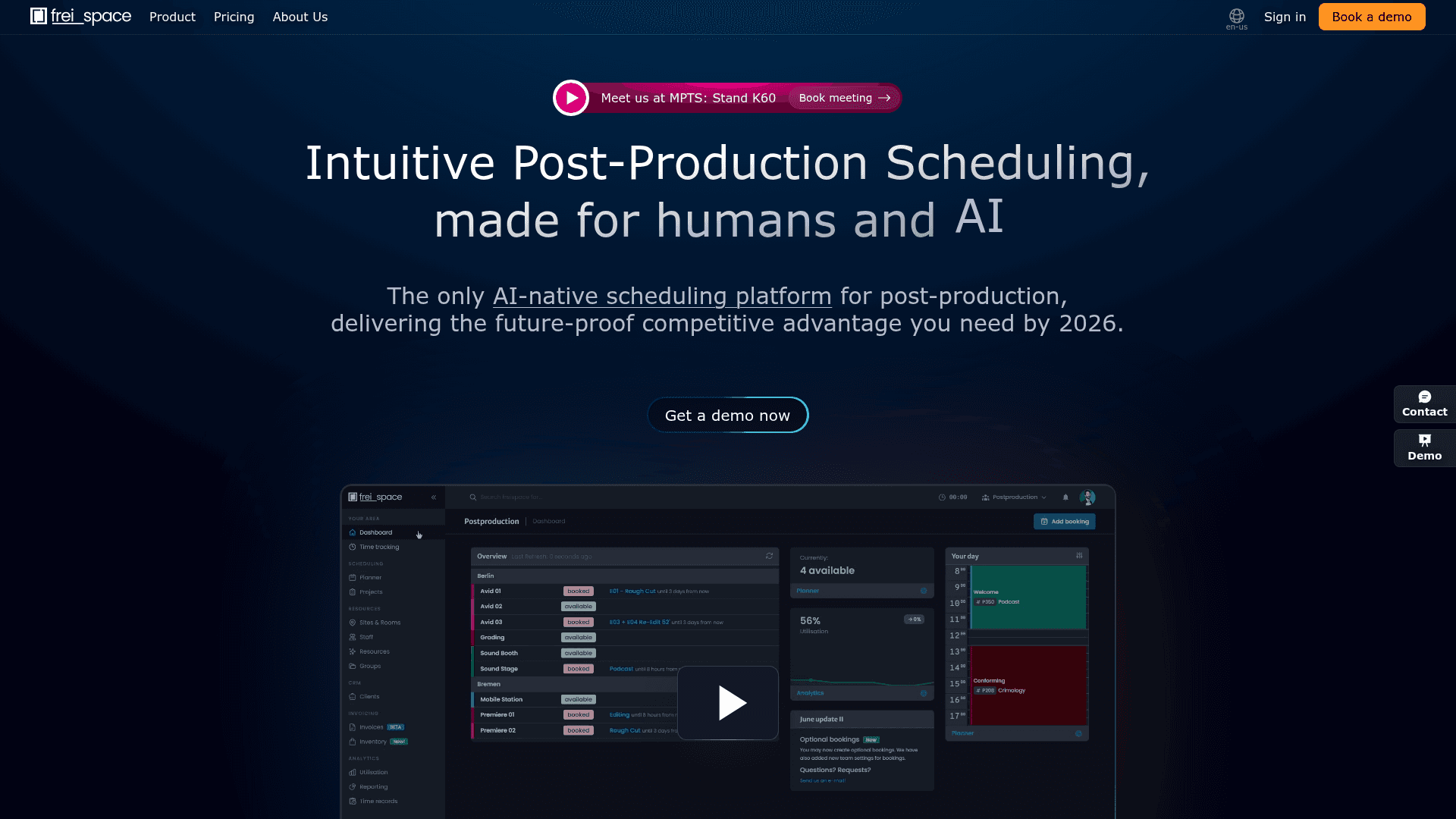This screenshot has height=819, width=1456.
Task: Open the Demo presentation side widget
Action: [1424, 447]
